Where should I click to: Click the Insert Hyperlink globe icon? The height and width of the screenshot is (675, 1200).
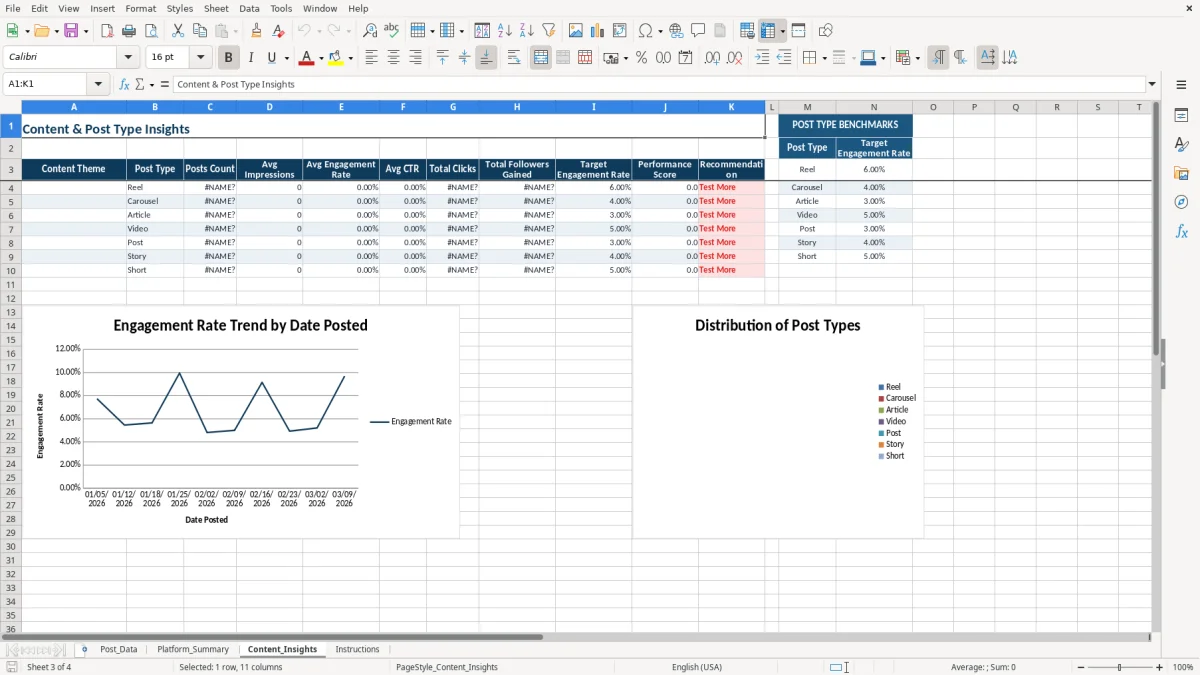pyautogui.click(x=676, y=31)
